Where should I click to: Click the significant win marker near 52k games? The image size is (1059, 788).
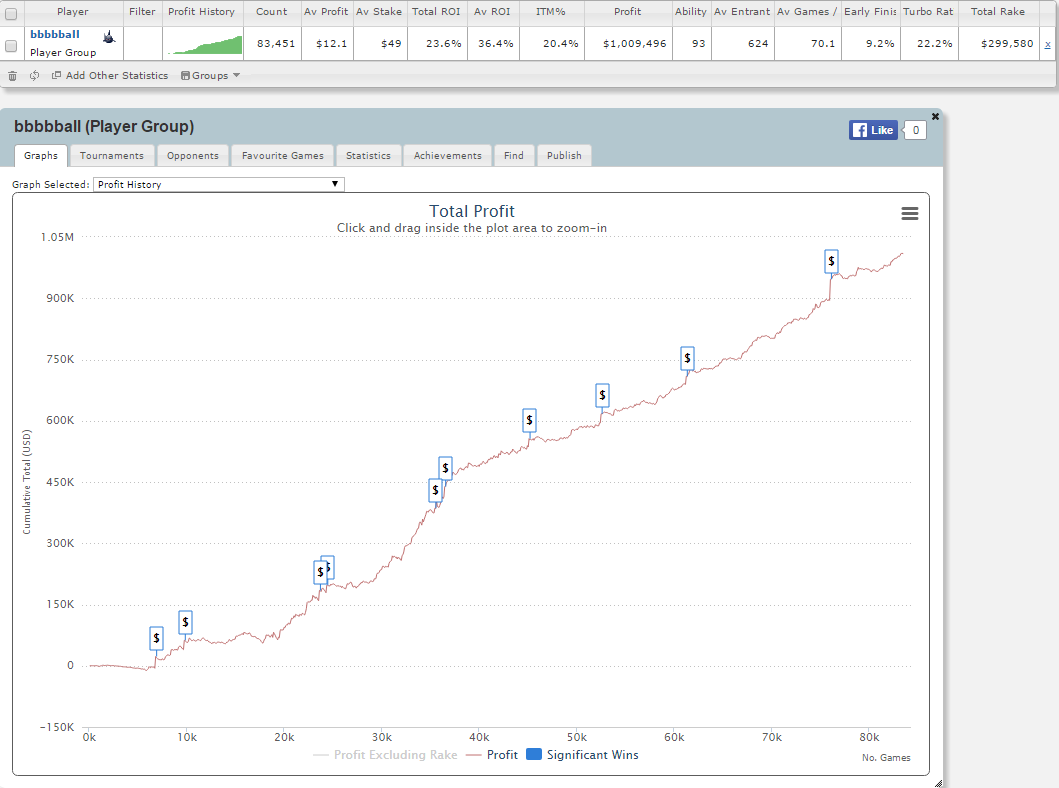point(602,395)
